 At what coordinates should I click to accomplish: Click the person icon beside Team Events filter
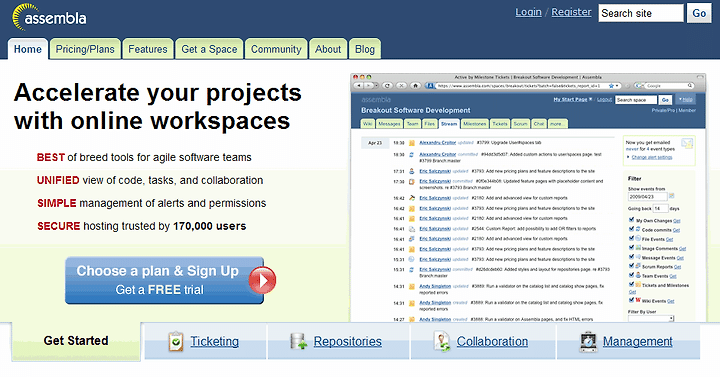click(638, 275)
